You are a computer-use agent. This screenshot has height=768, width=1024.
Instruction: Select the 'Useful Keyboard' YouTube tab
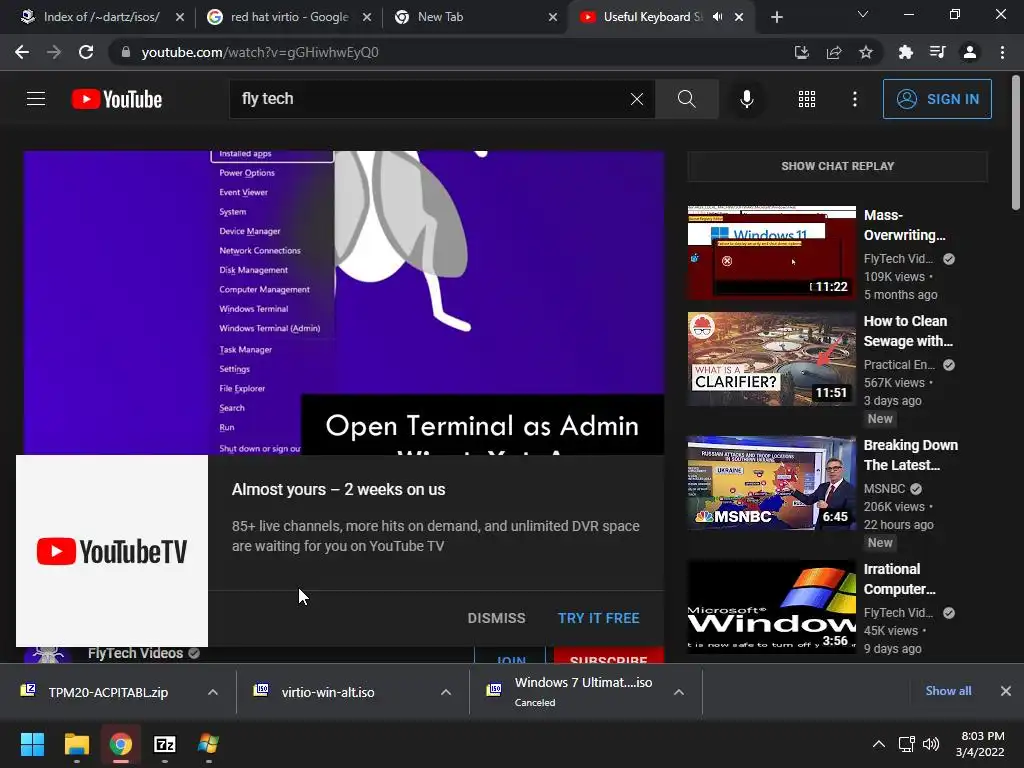(652, 17)
